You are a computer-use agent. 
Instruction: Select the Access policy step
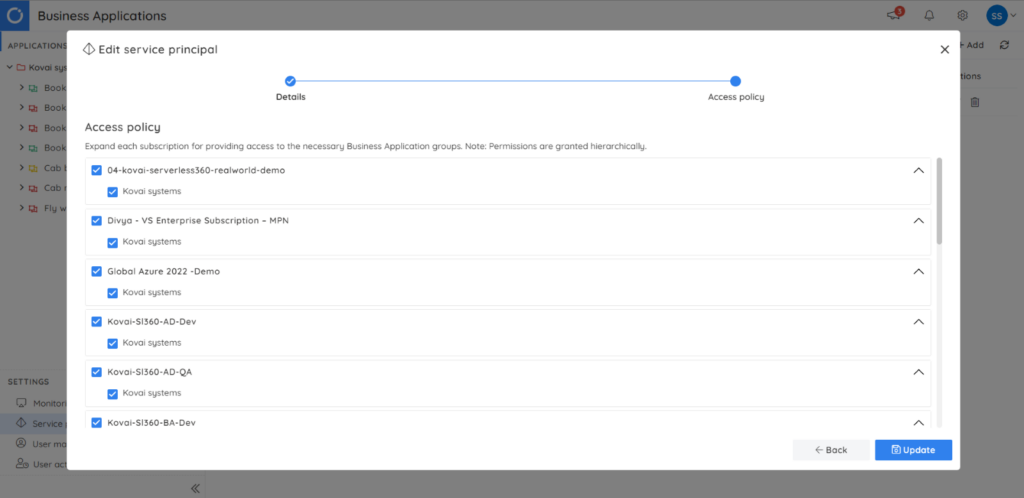(x=735, y=82)
